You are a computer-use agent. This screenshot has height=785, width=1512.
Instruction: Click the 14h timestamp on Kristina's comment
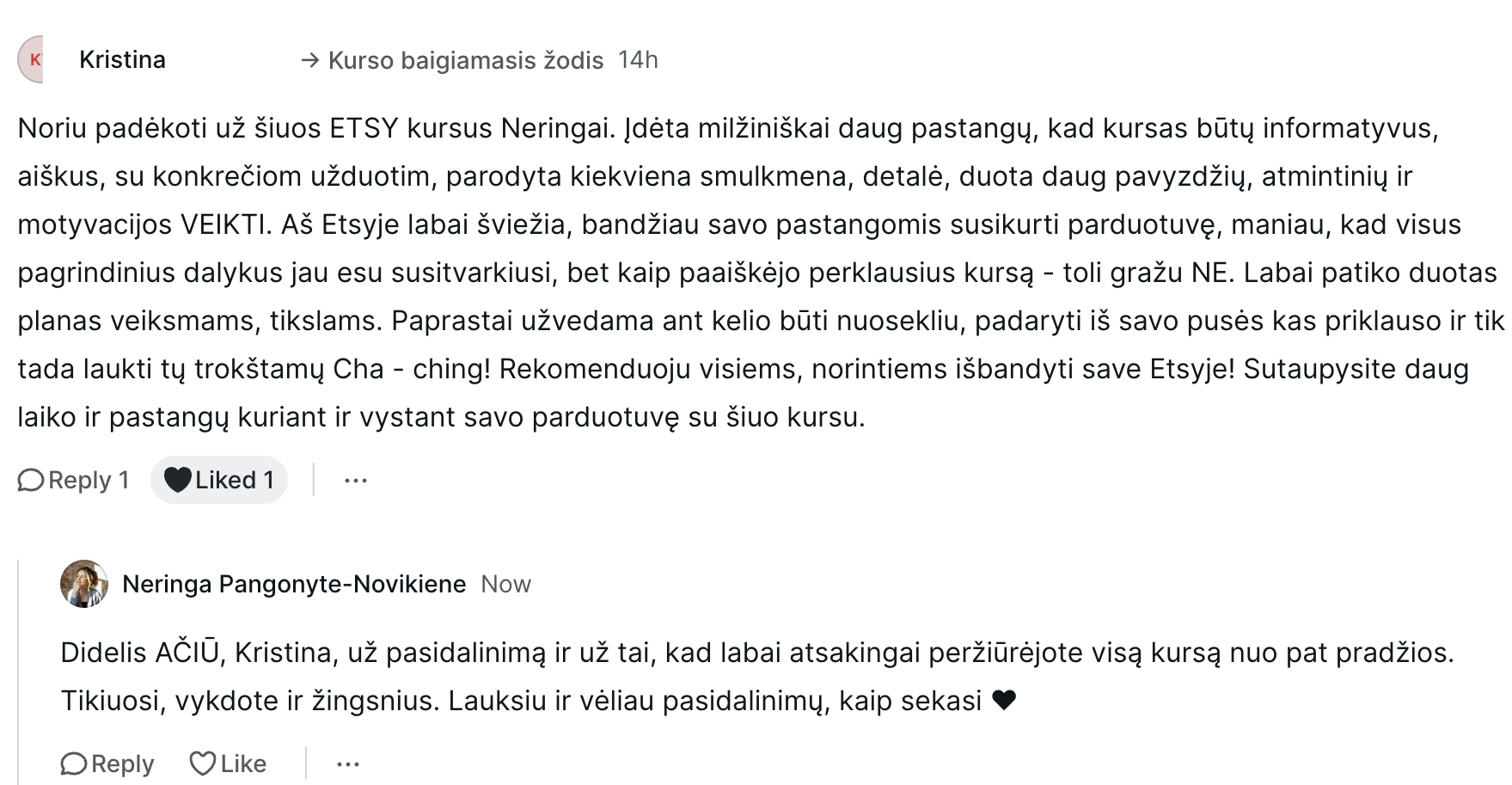tap(638, 59)
